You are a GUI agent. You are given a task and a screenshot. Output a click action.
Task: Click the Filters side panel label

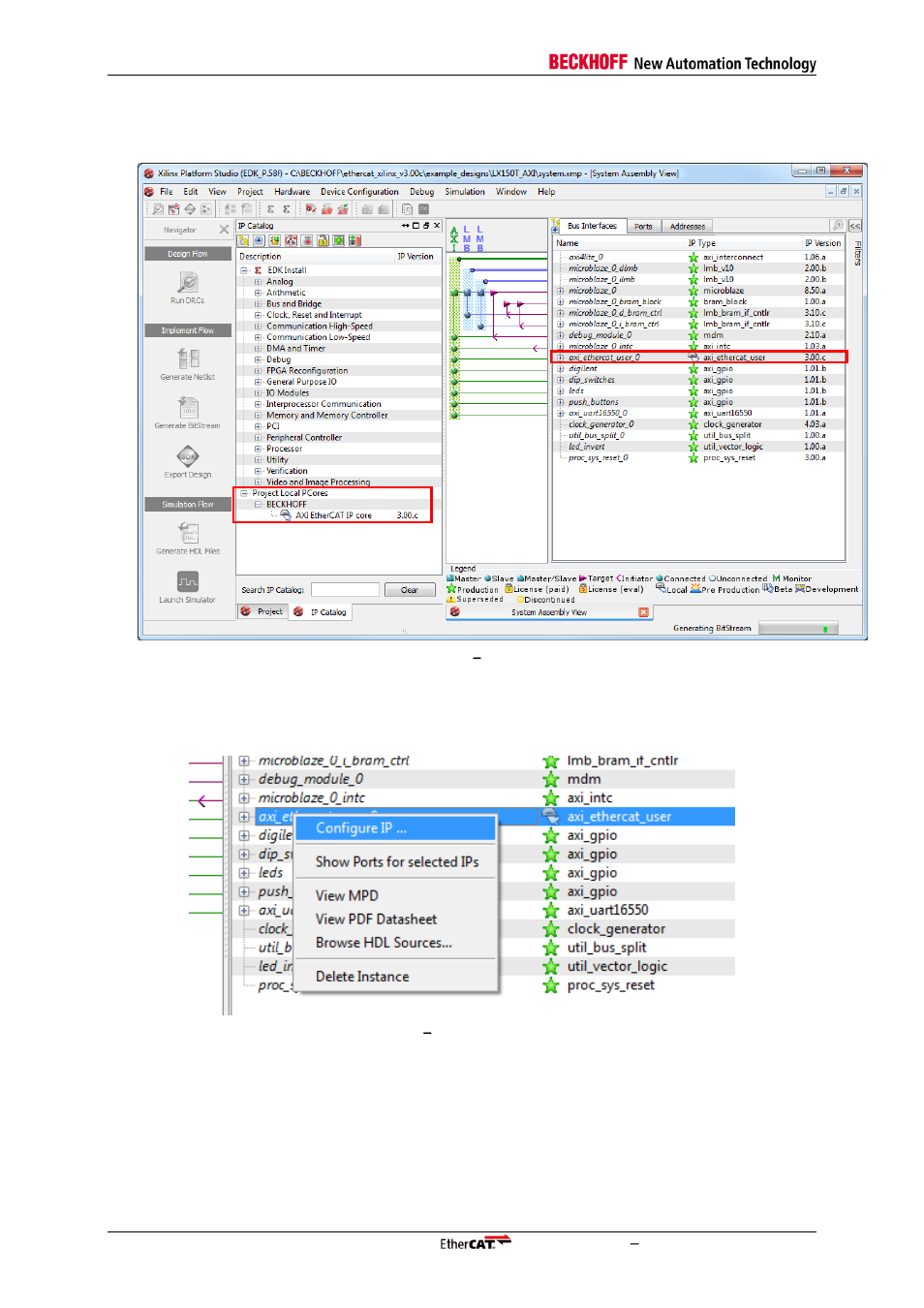click(858, 253)
